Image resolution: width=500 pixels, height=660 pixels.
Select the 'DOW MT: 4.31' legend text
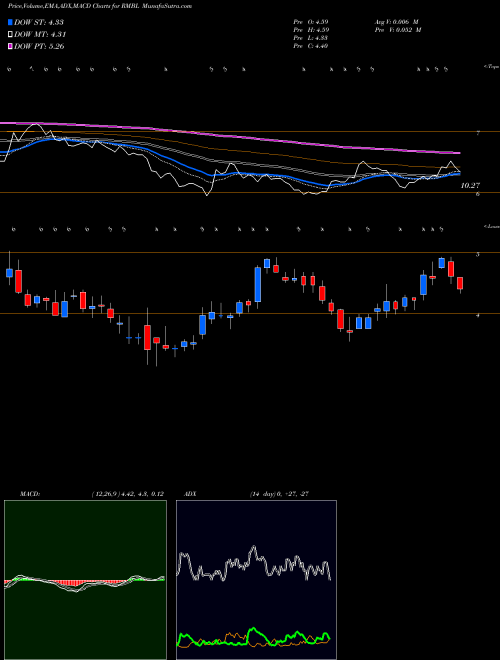[40, 35]
